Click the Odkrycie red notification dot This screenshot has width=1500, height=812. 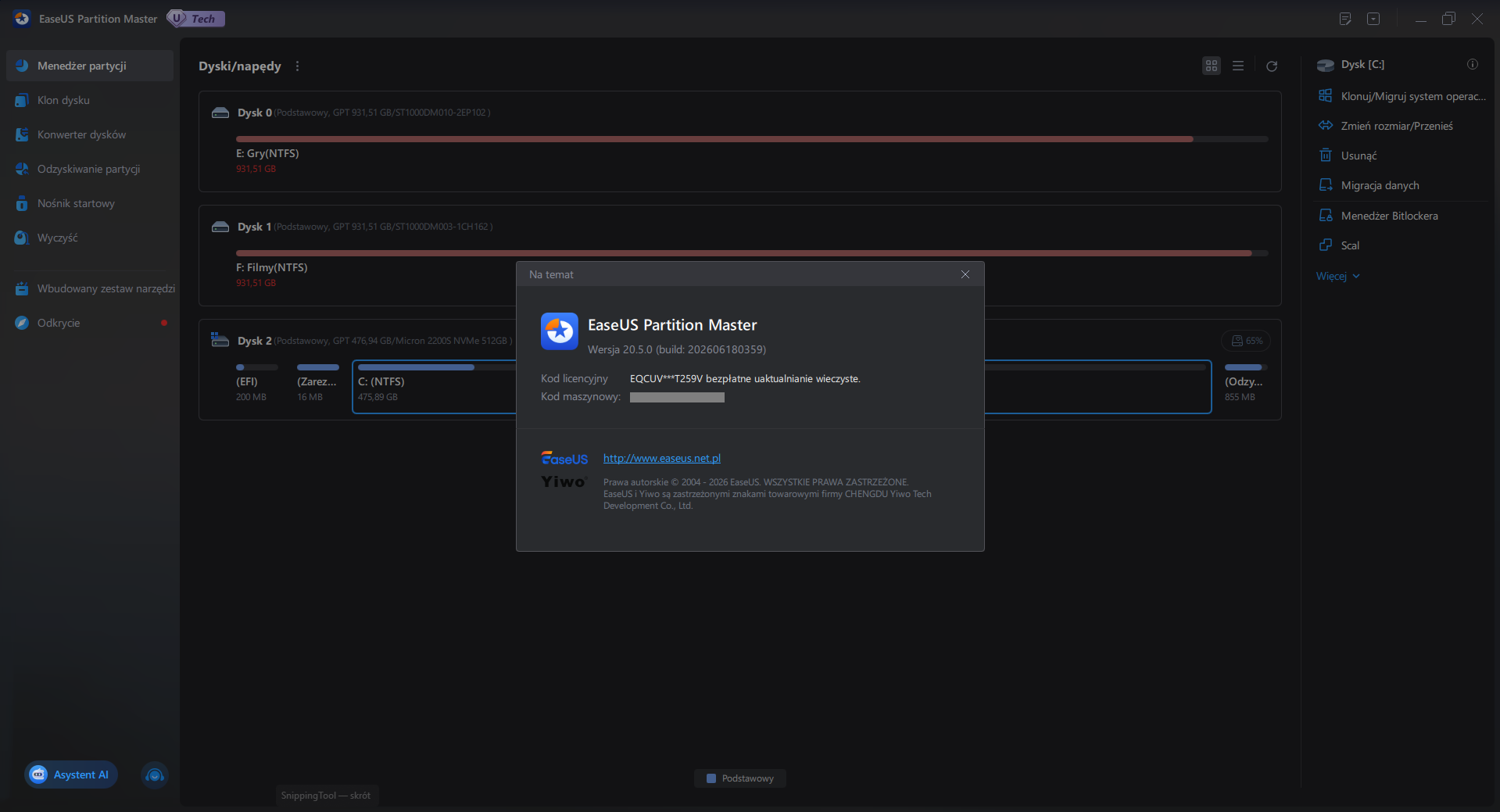[164, 323]
